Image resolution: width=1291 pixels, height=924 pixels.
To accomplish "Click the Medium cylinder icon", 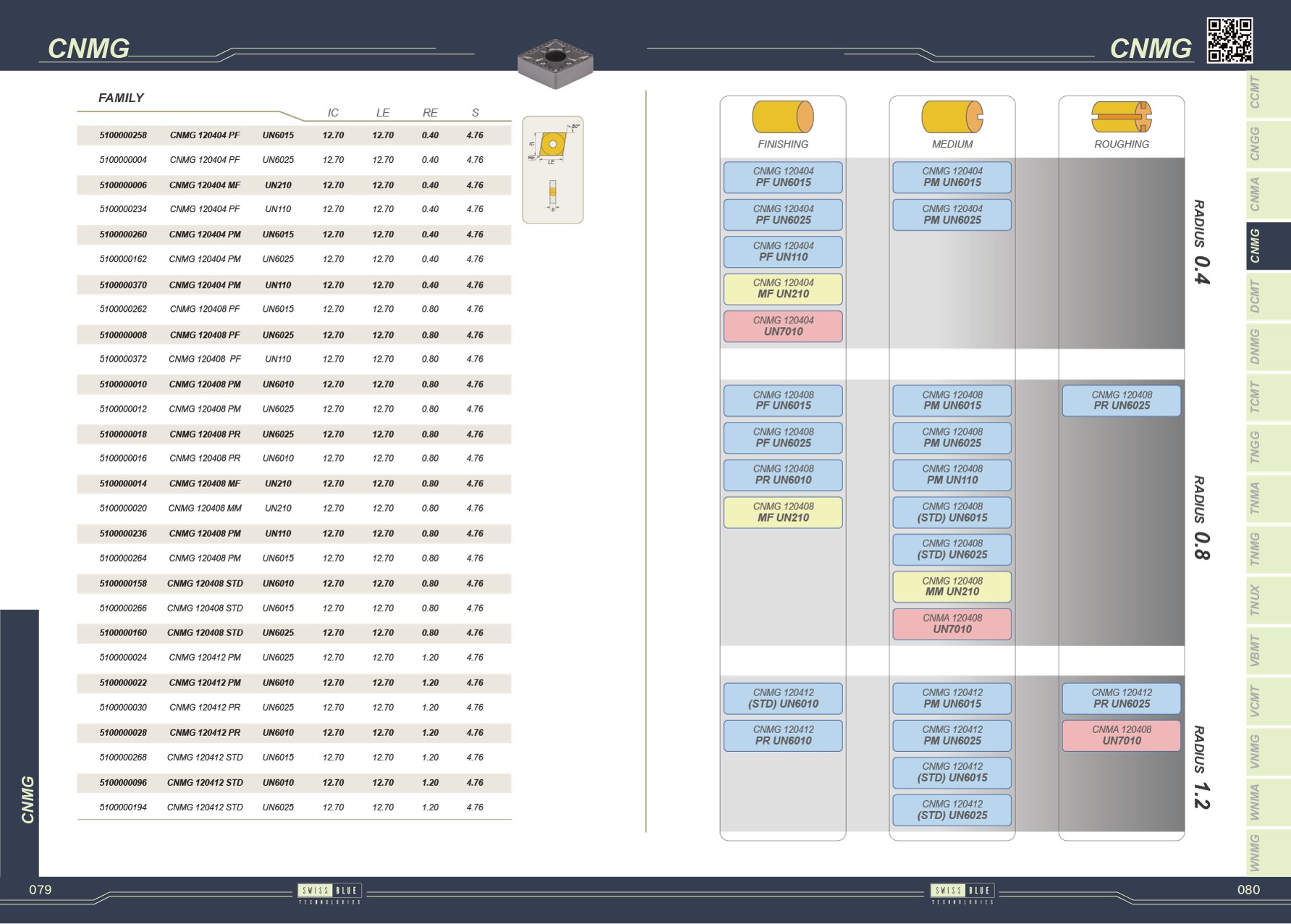I will click(x=952, y=117).
